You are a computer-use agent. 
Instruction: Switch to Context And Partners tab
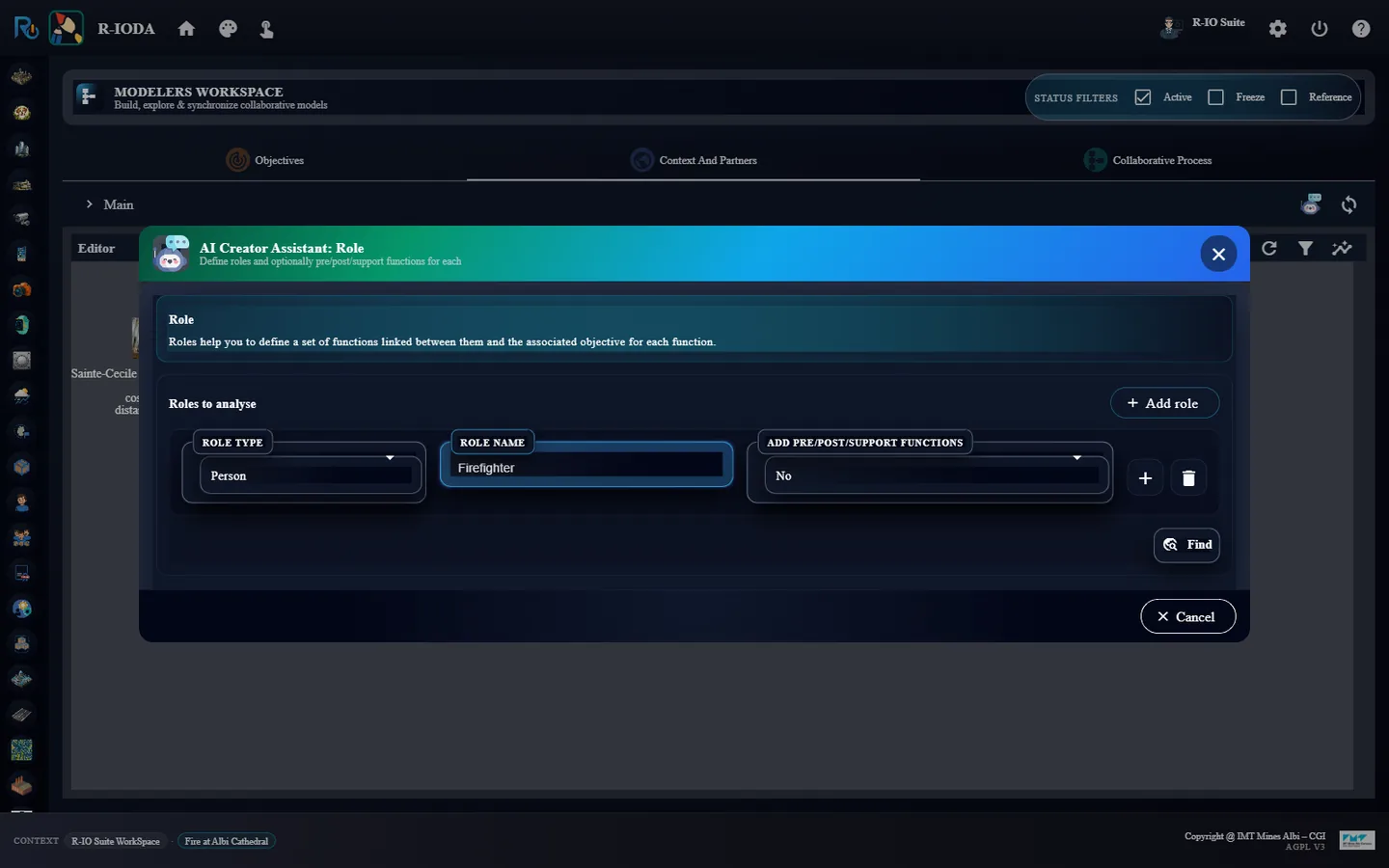694,160
